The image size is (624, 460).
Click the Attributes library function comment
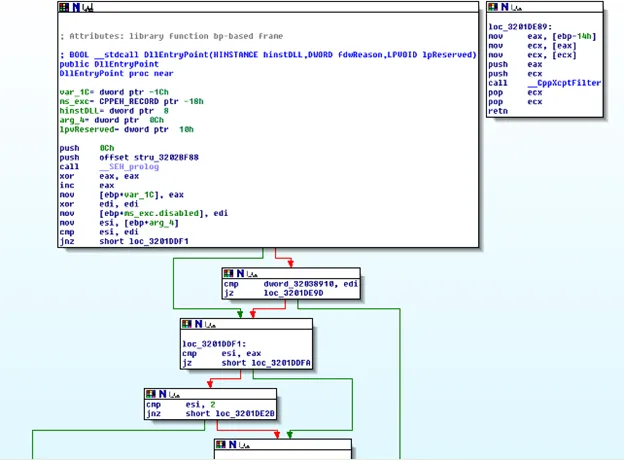171,36
